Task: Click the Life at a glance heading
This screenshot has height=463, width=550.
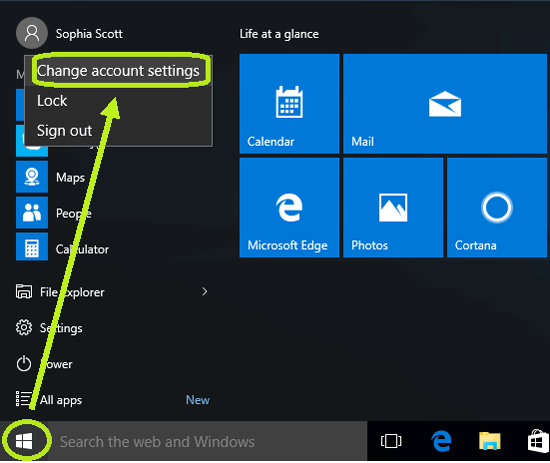Action: point(279,34)
